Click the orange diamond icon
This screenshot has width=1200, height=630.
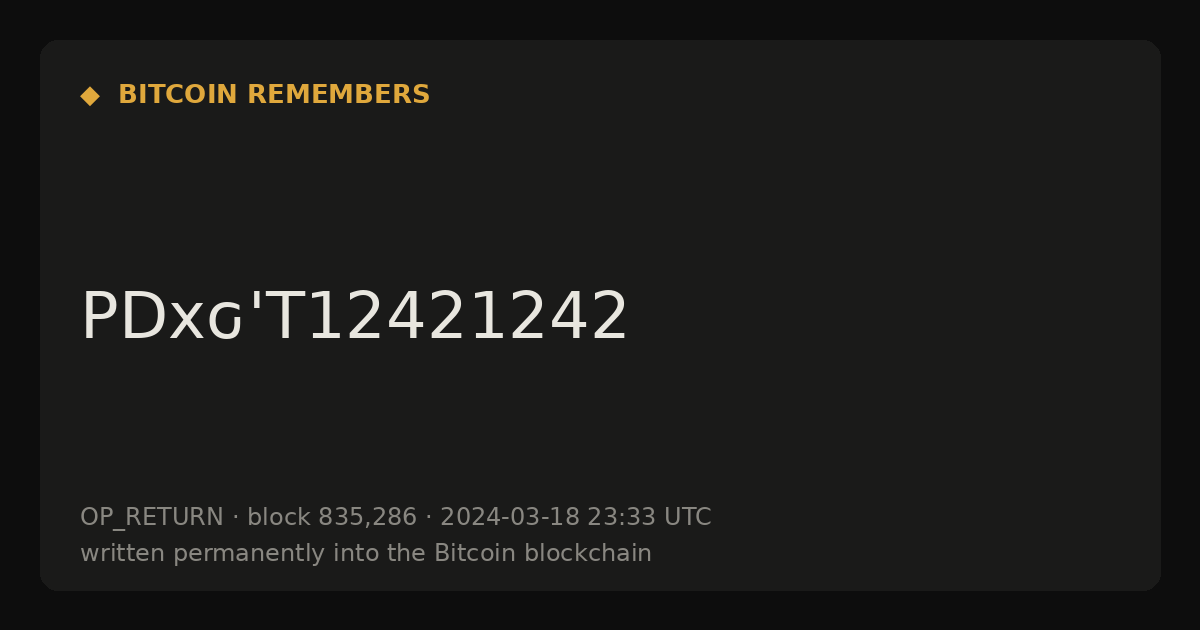tap(90, 95)
